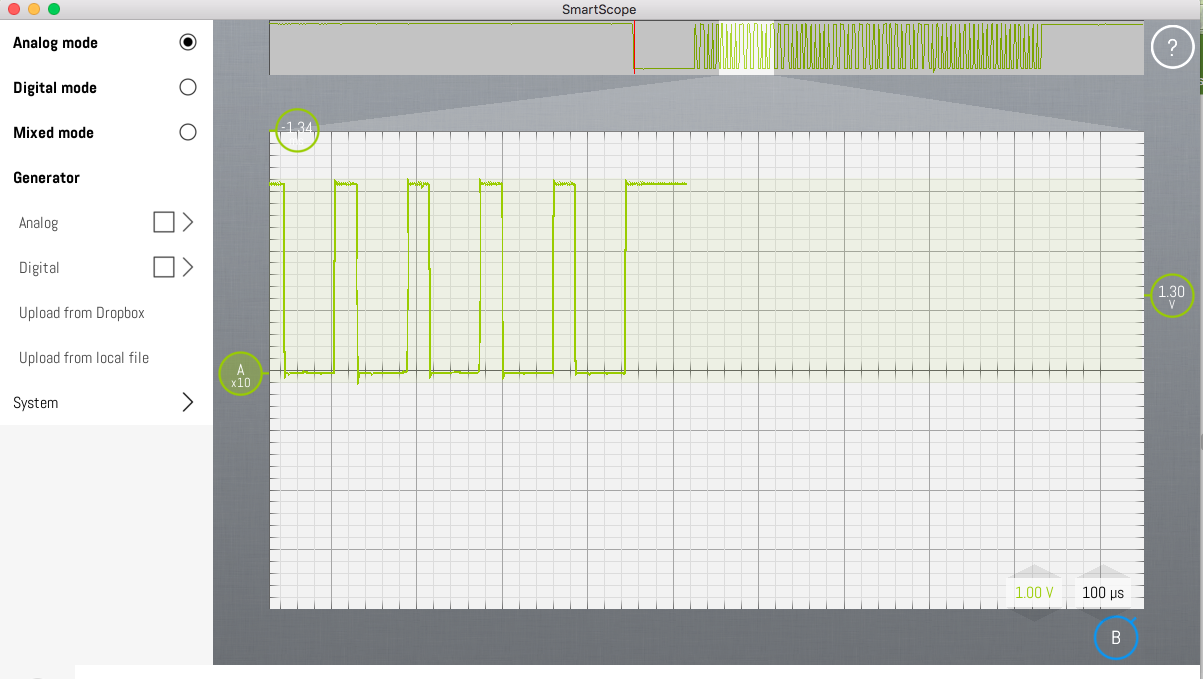1203x679 pixels.
Task: Decrease timebase with arrow below 100 µs
Action: (1103, 613)
